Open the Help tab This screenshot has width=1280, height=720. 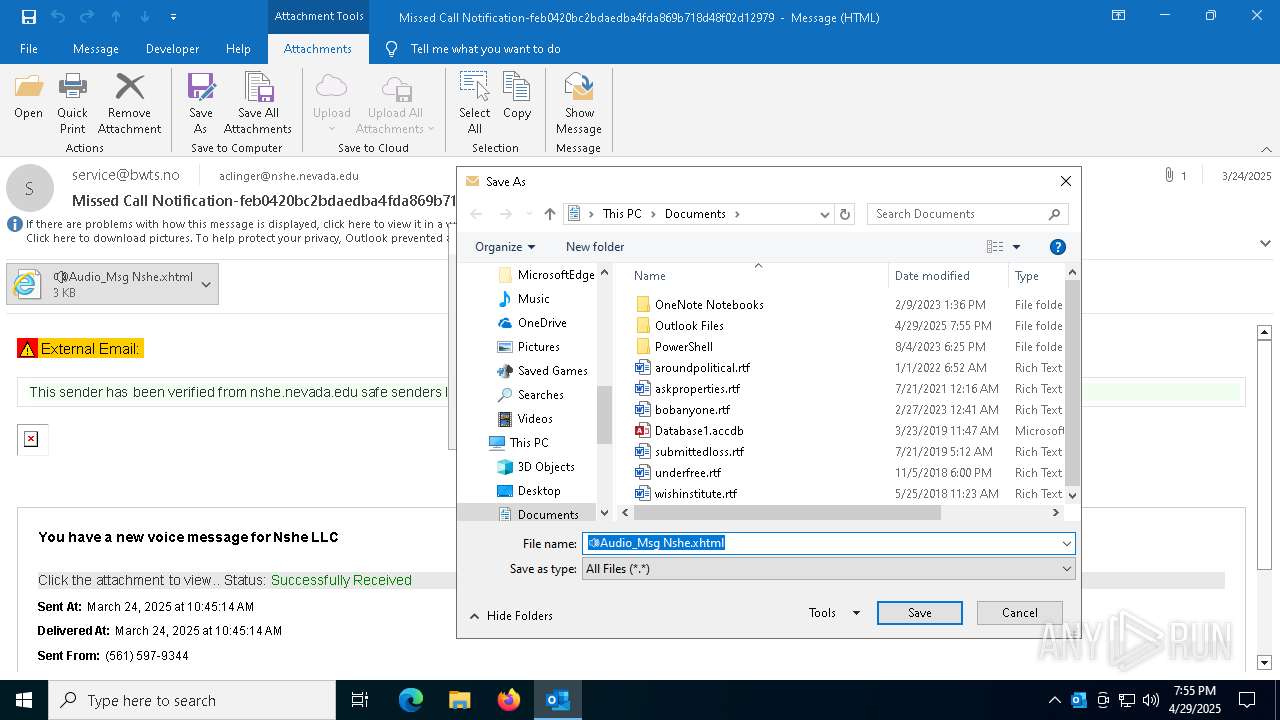(x=238, y=49)
